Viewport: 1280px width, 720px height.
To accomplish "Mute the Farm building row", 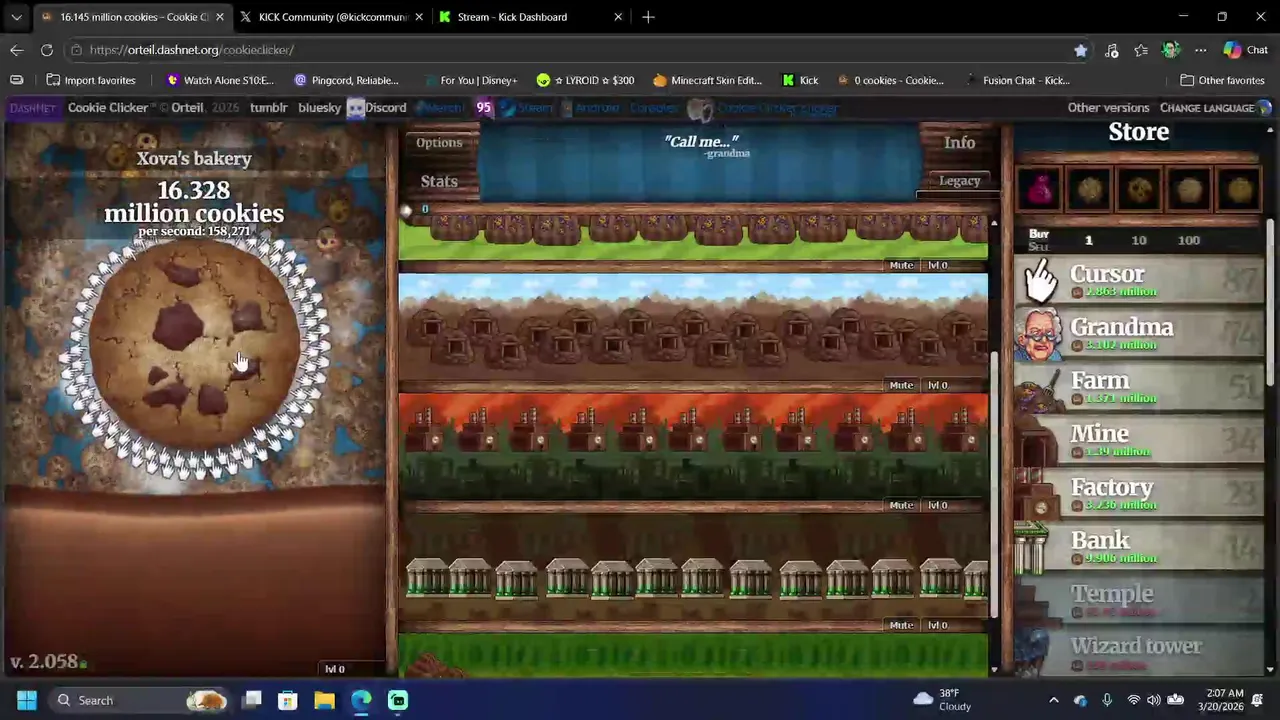I will 901,265.
